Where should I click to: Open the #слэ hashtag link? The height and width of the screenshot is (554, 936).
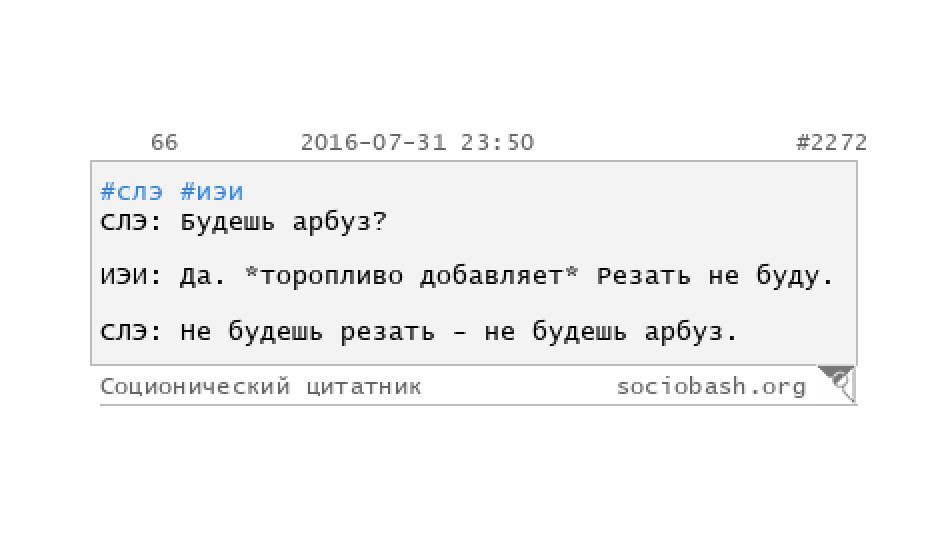[x=131, y=192]
